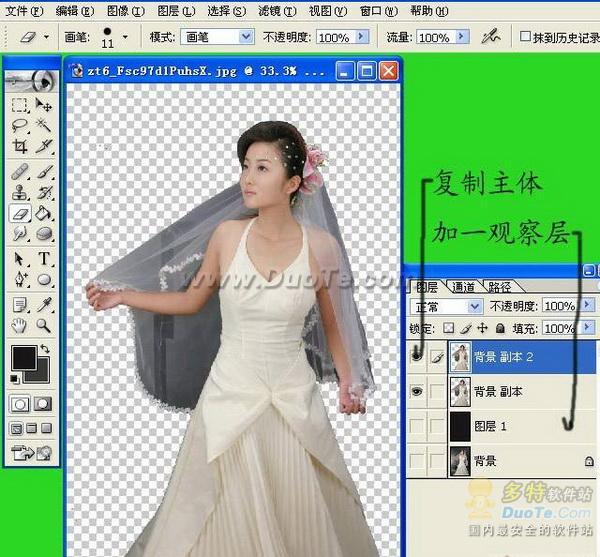Viewport: 600px width, 557px height.
Task: Switch to standard screen mode
Action: (x=16, y=428)
